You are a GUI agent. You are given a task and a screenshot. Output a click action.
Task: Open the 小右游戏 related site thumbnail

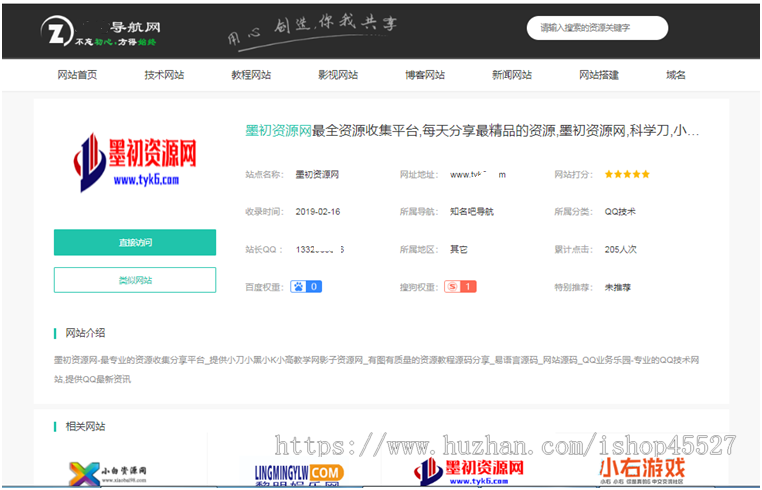coord(641,470)
